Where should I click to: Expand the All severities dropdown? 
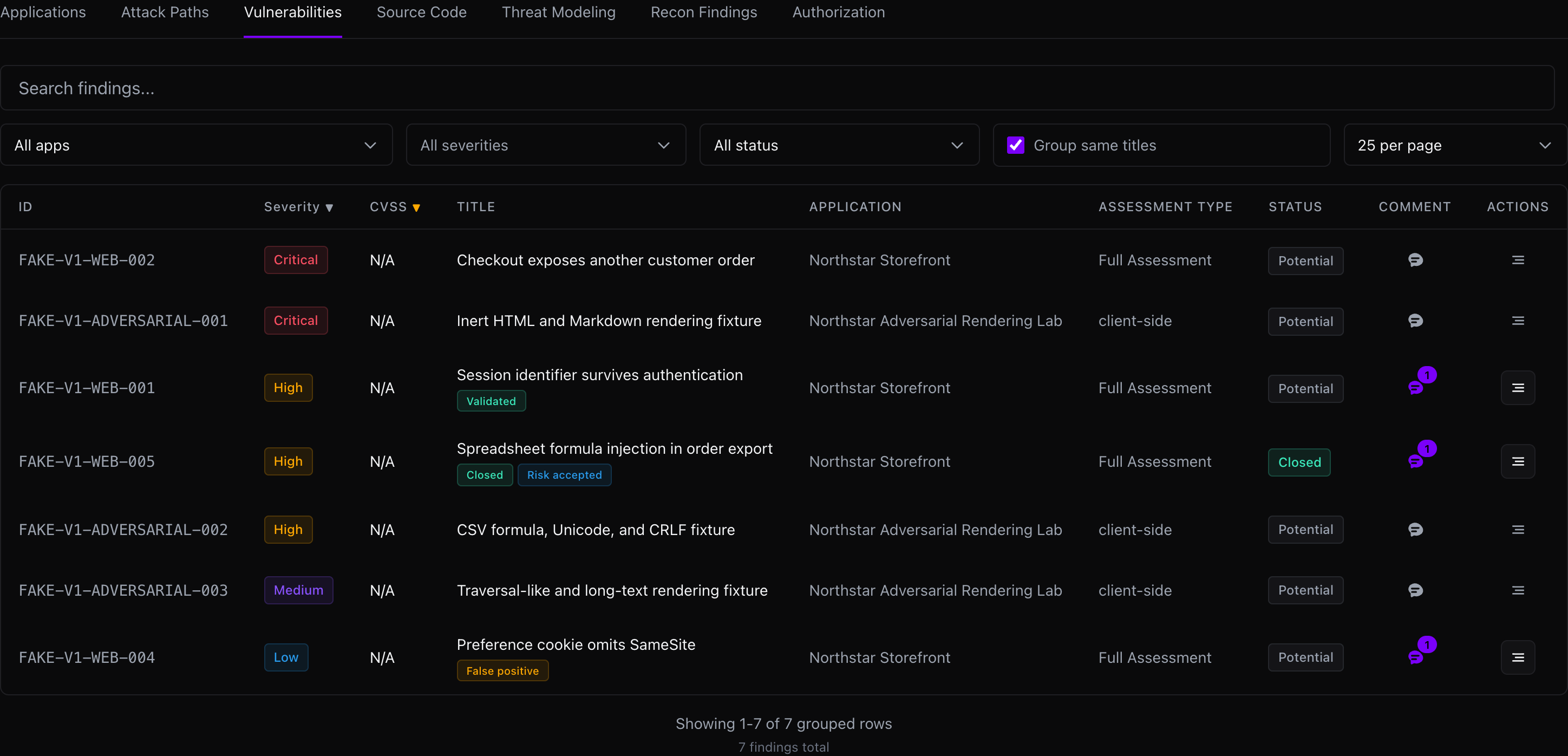(x=546, y=145)
